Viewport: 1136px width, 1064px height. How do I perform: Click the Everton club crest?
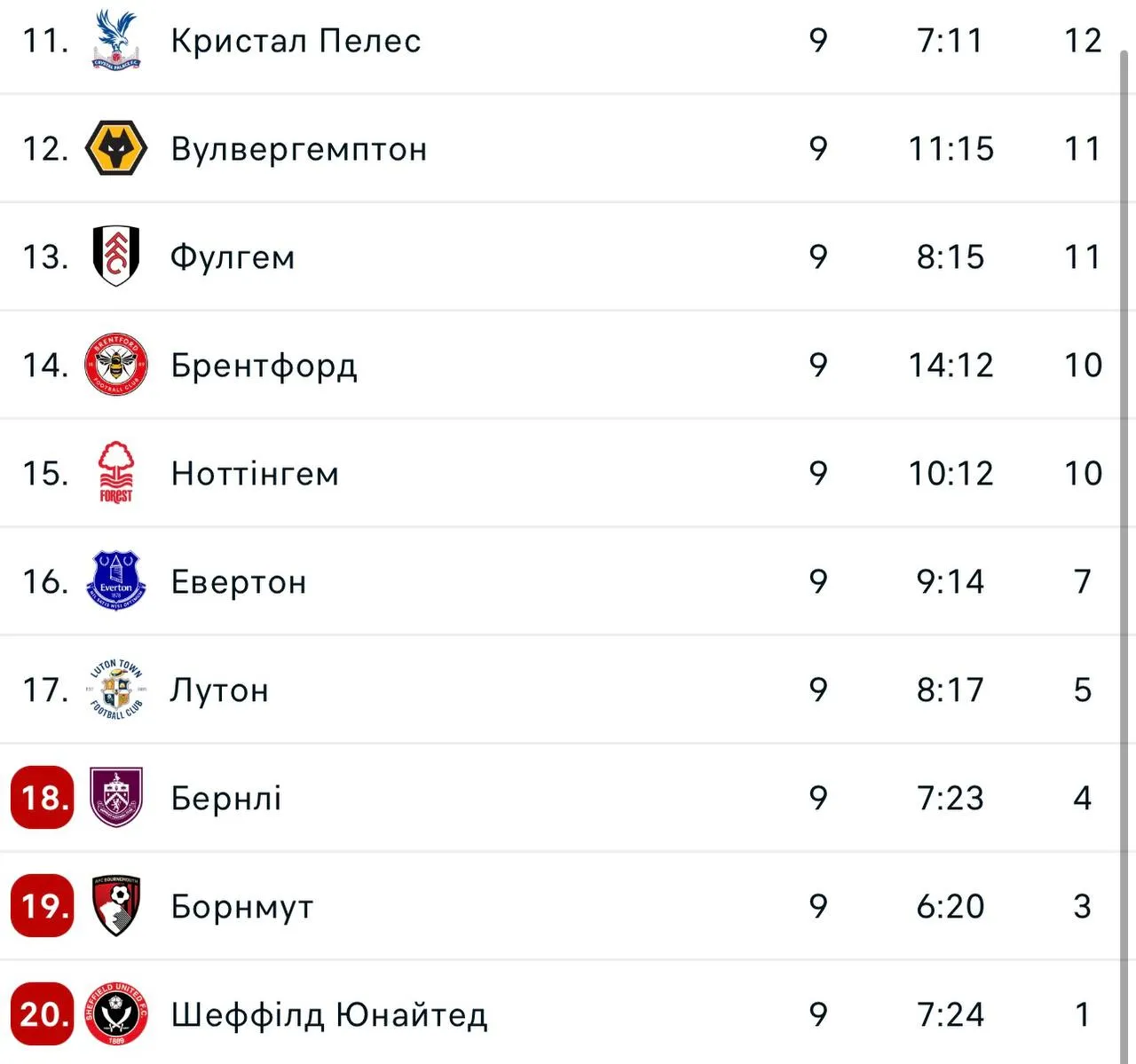(x=115, y=581)
